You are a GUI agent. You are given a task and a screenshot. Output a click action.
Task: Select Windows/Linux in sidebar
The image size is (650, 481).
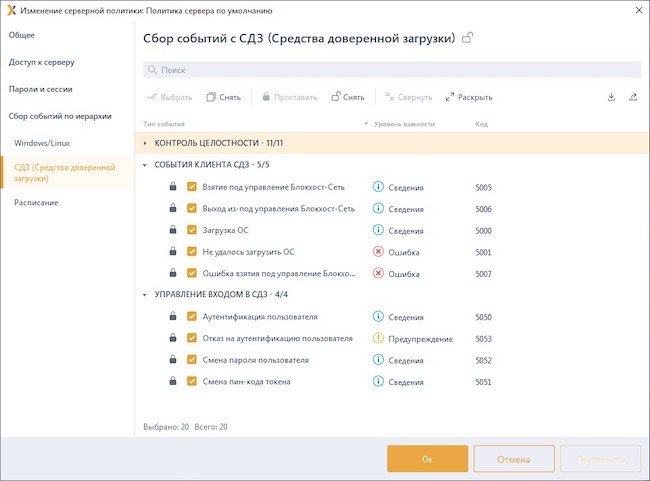42,143
